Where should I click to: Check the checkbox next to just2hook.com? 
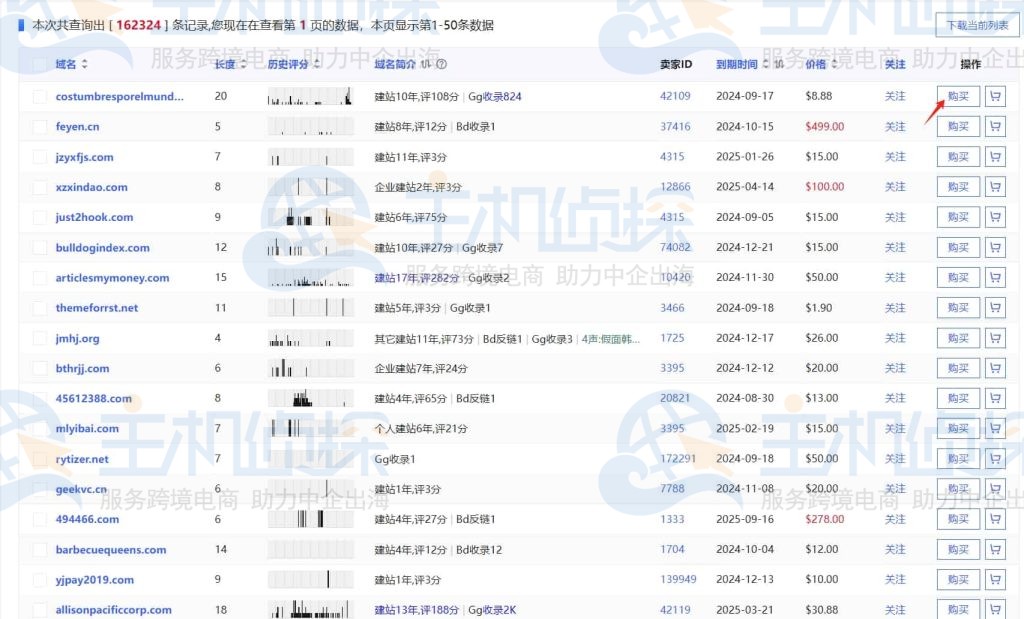39,217
